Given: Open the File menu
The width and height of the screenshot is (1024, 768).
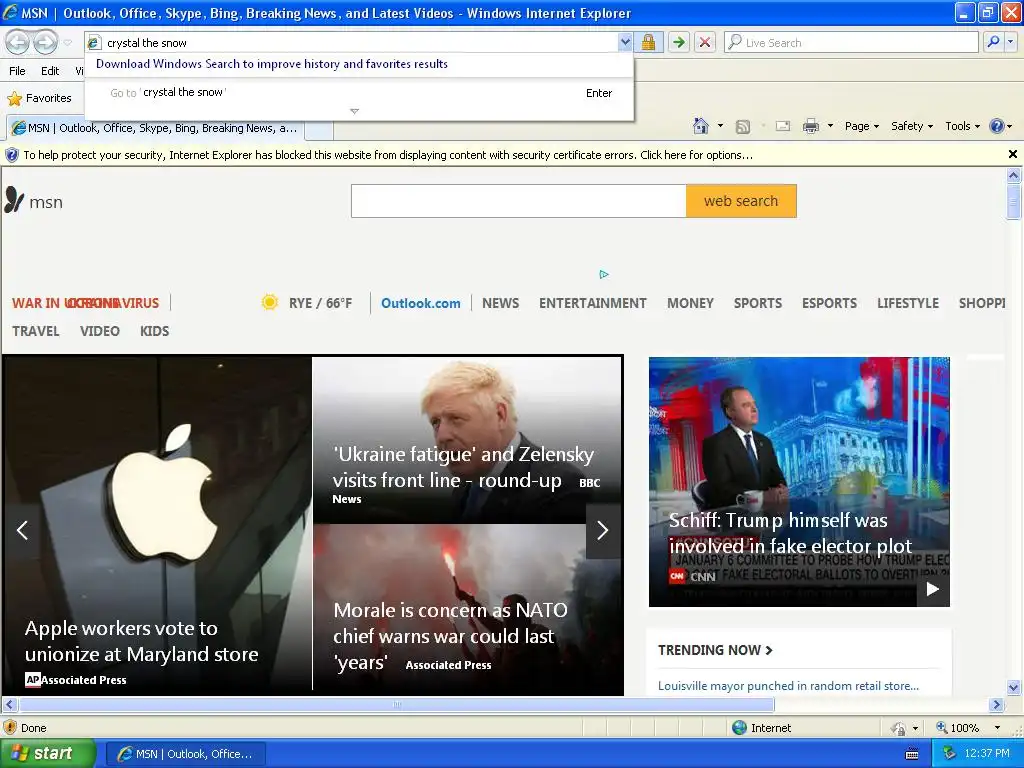Looking at the screenshot, I should (x=18, y=71).
